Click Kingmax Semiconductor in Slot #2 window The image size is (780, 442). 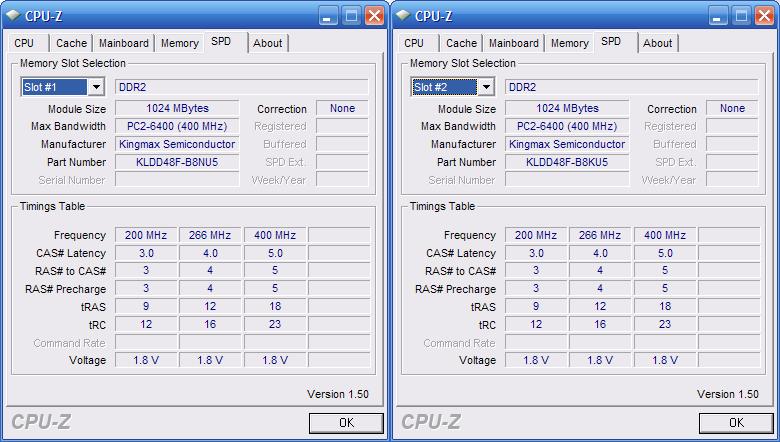coord(567,144)
